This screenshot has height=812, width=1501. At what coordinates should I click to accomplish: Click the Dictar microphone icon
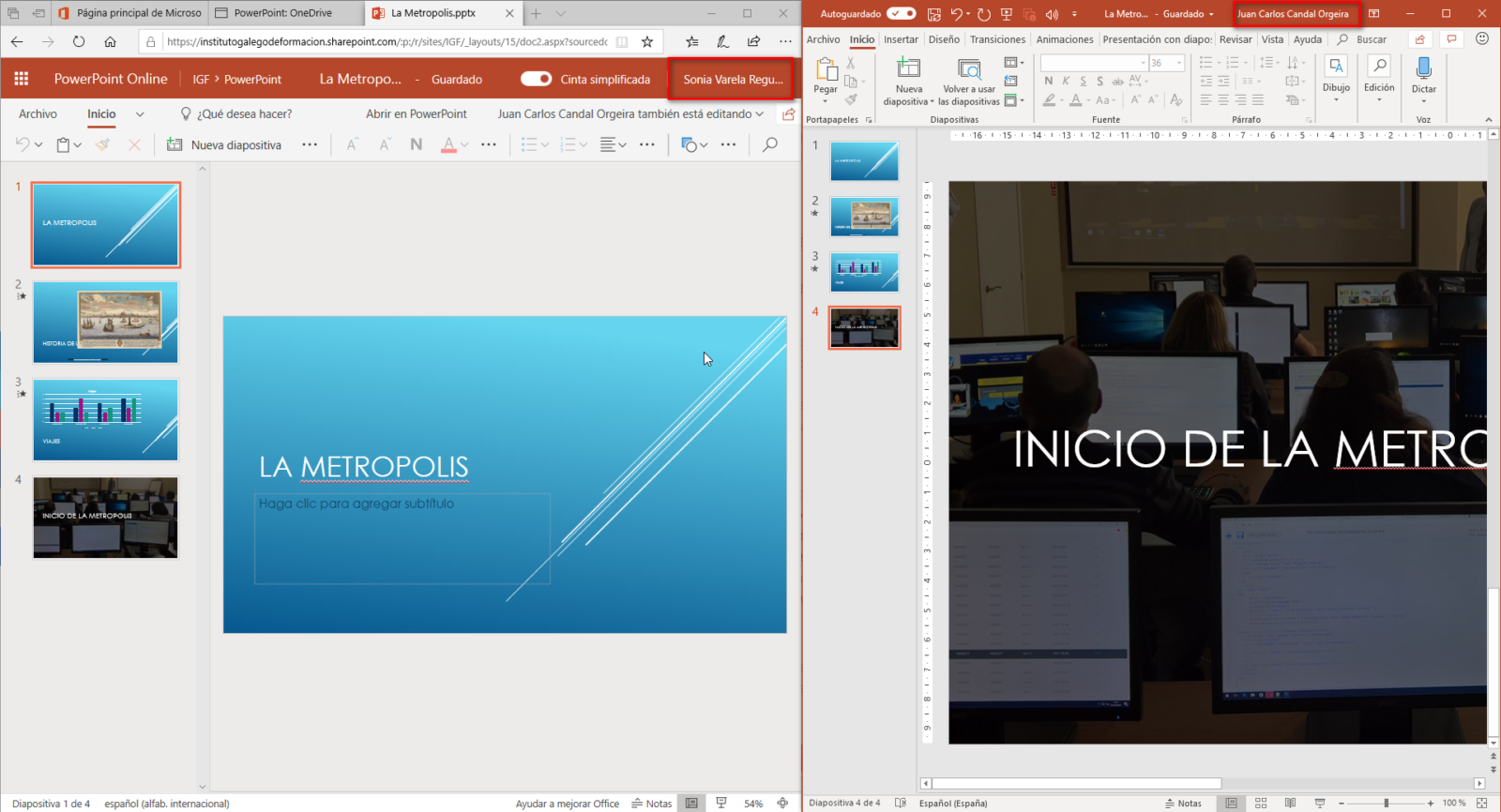point(1423,68)
